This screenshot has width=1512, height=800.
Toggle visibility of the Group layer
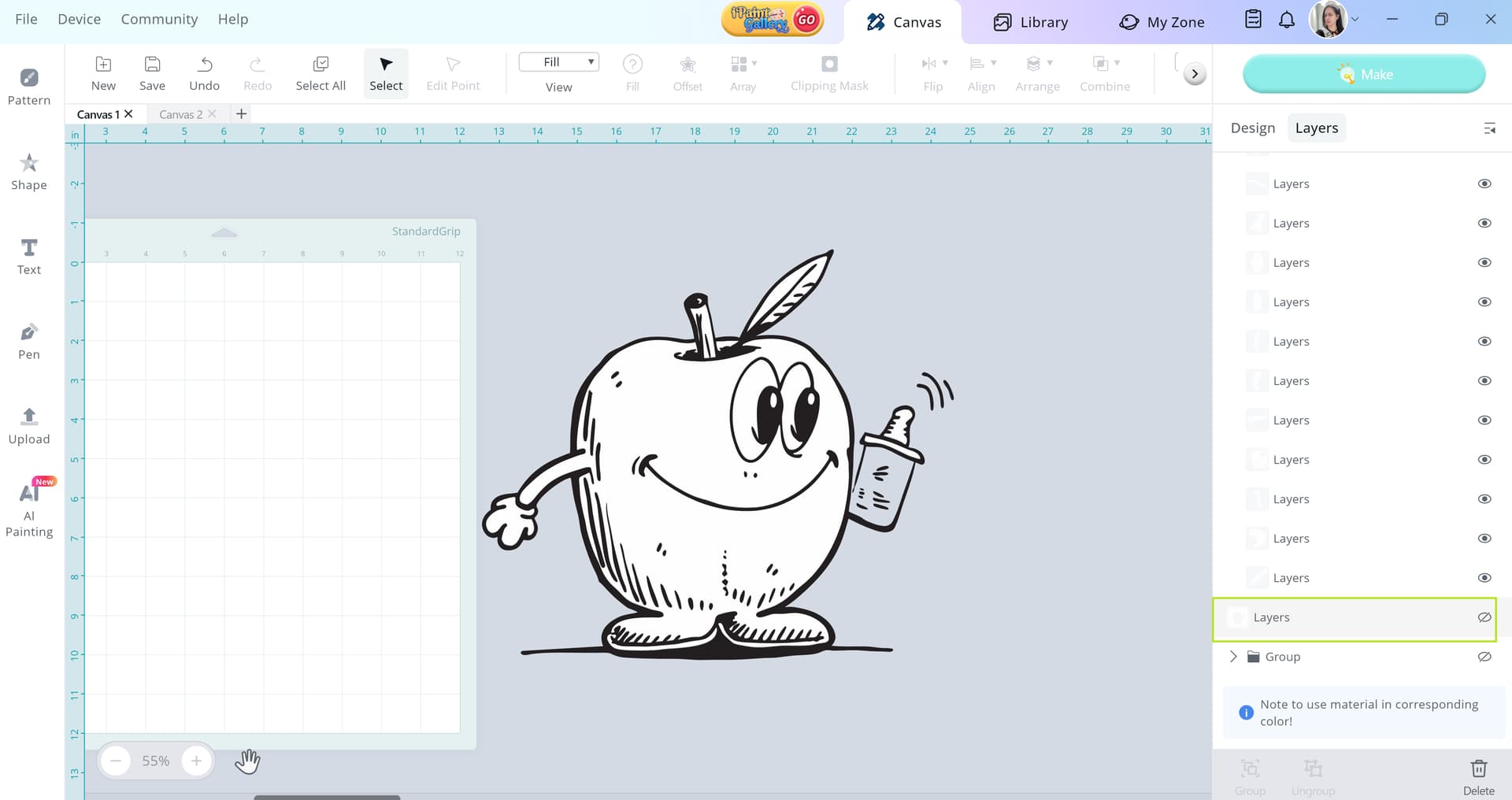[1484, 657]
